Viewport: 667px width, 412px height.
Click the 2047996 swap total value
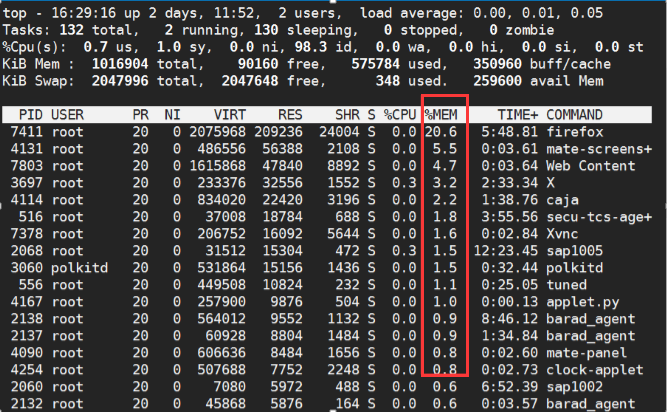(120, 81)
